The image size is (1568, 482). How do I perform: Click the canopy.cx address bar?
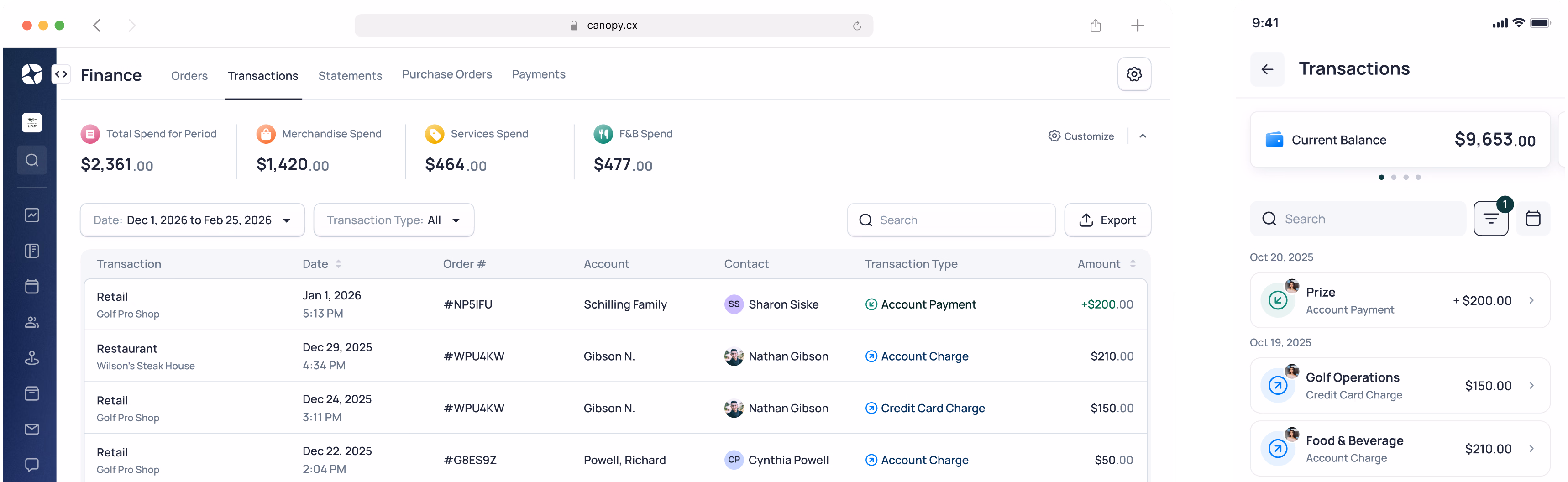(x=614, y=25)
